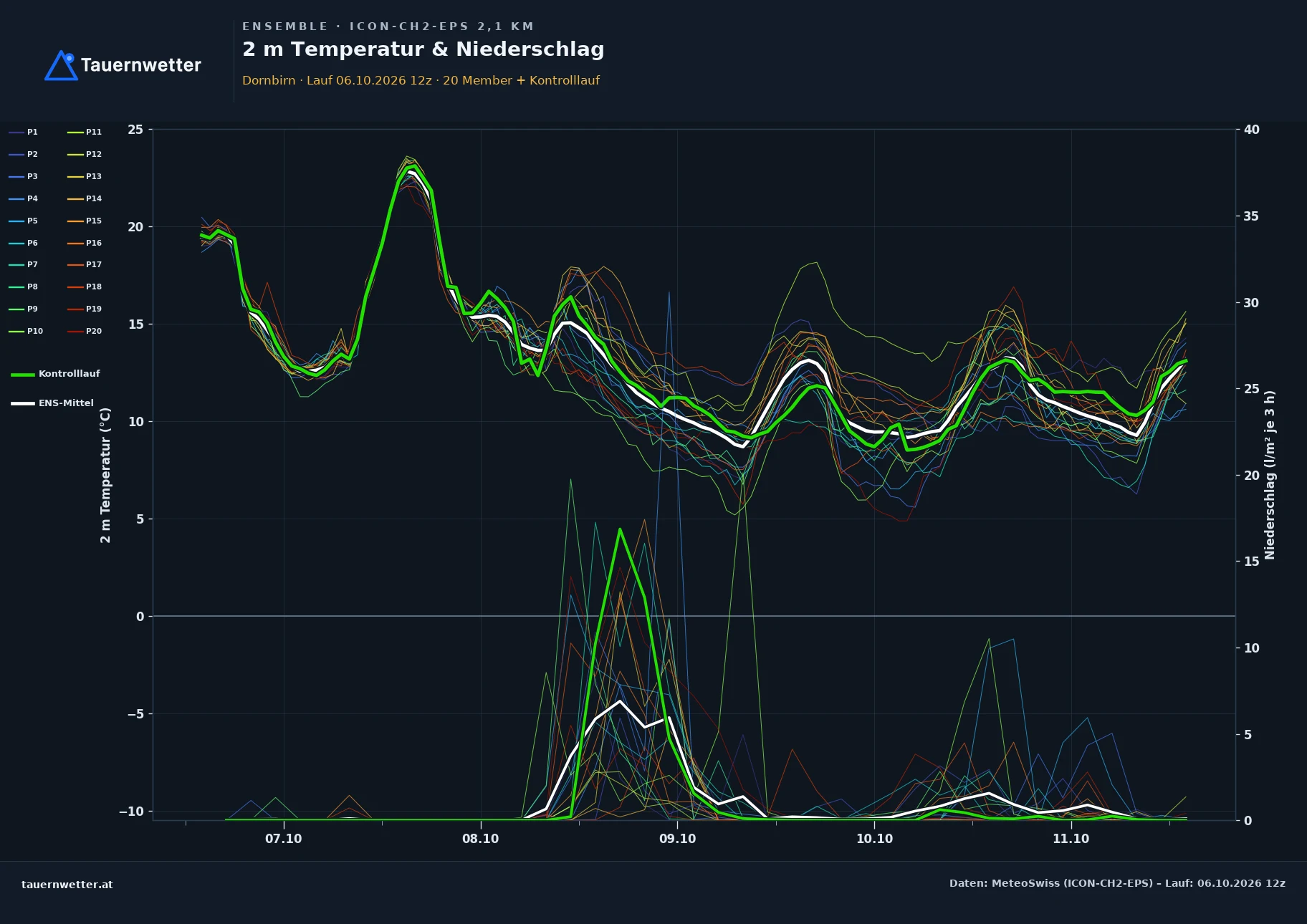The height and width of the screenshot is (924, 1307).
Task: Select the P1 legend entry
Action: 24,132
